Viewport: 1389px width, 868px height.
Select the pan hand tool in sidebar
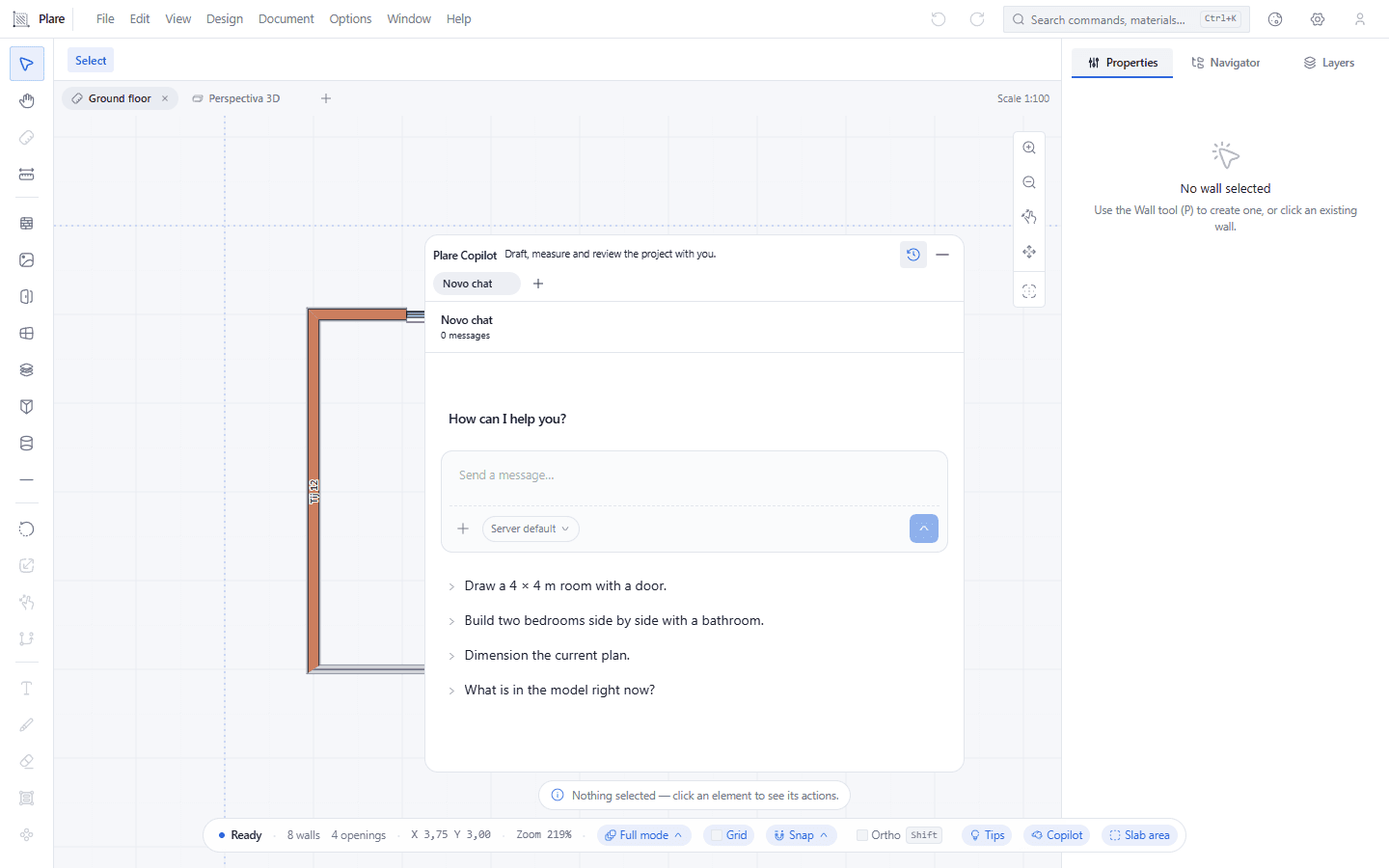[x=26, y=101]
